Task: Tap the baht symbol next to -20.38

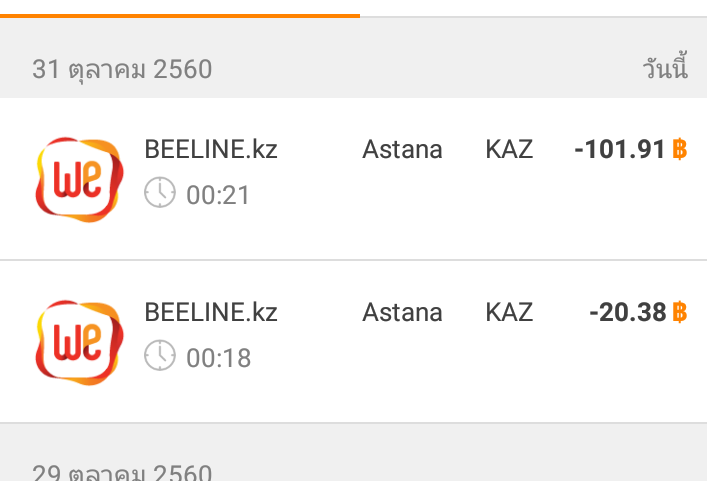Action: click(679, 312)
